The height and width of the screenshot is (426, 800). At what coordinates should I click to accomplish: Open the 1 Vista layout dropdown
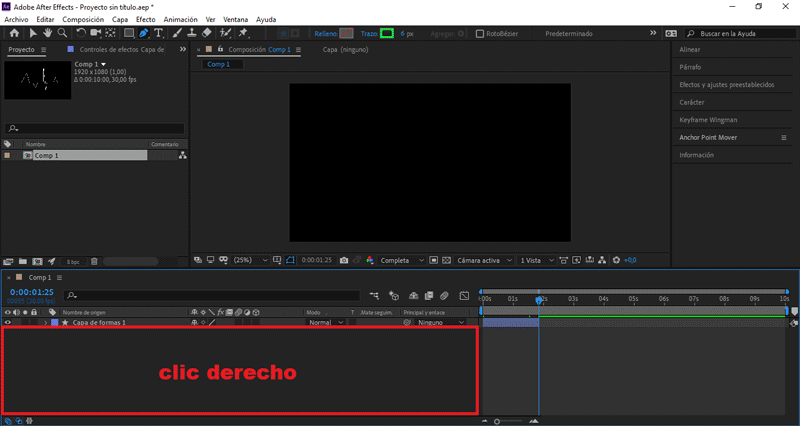536,260
